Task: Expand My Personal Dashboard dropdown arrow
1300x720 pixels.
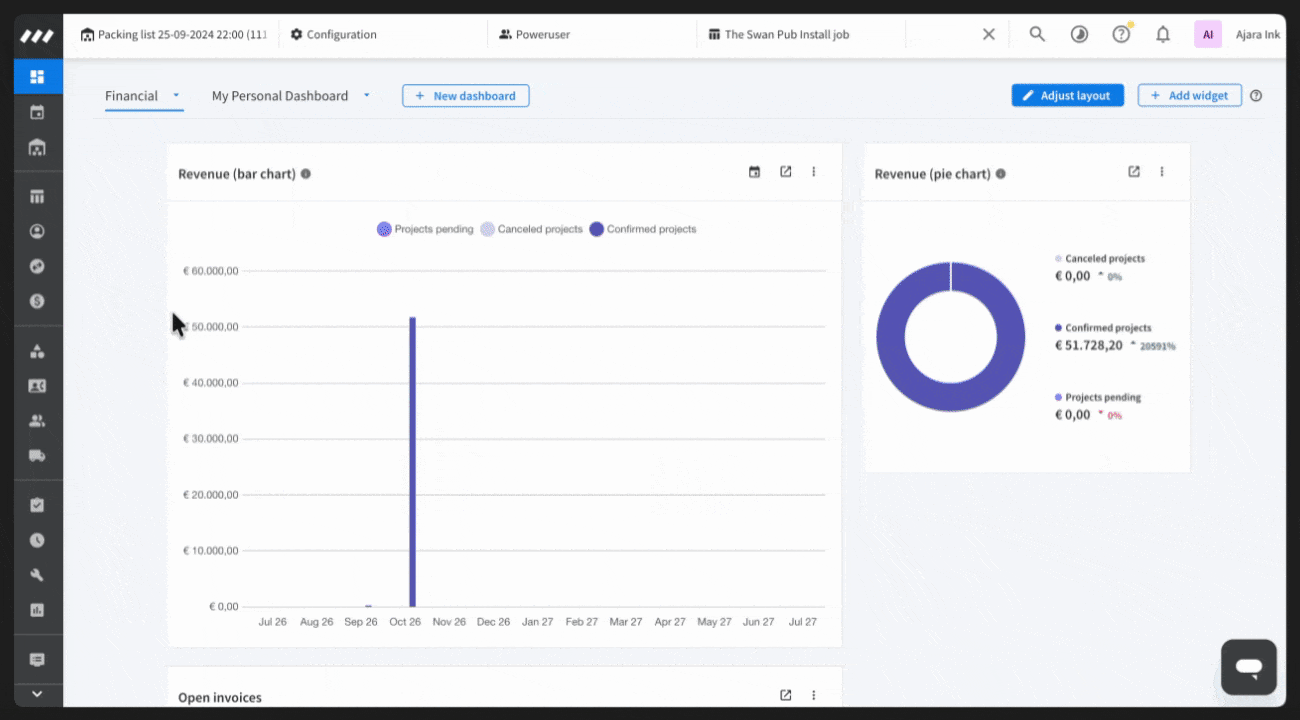Action: click(x=366, y=96)
